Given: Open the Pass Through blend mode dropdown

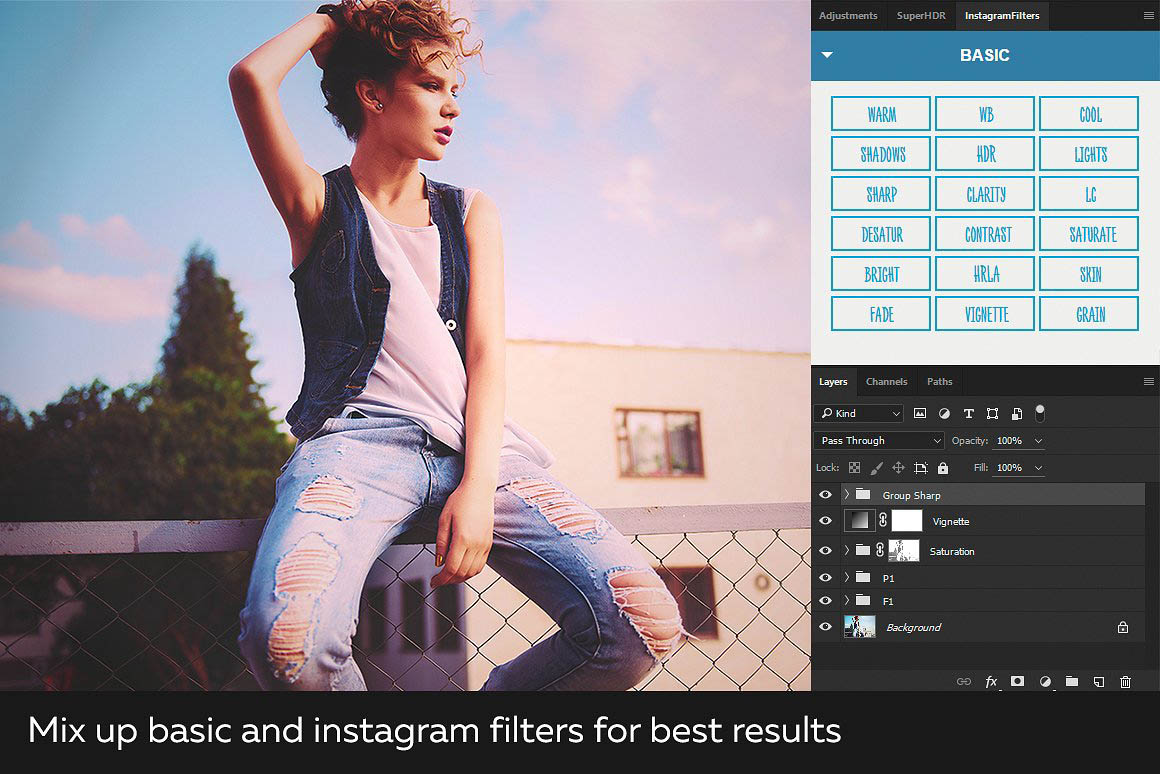Looking at the screenshot, I should coord(879,441).
